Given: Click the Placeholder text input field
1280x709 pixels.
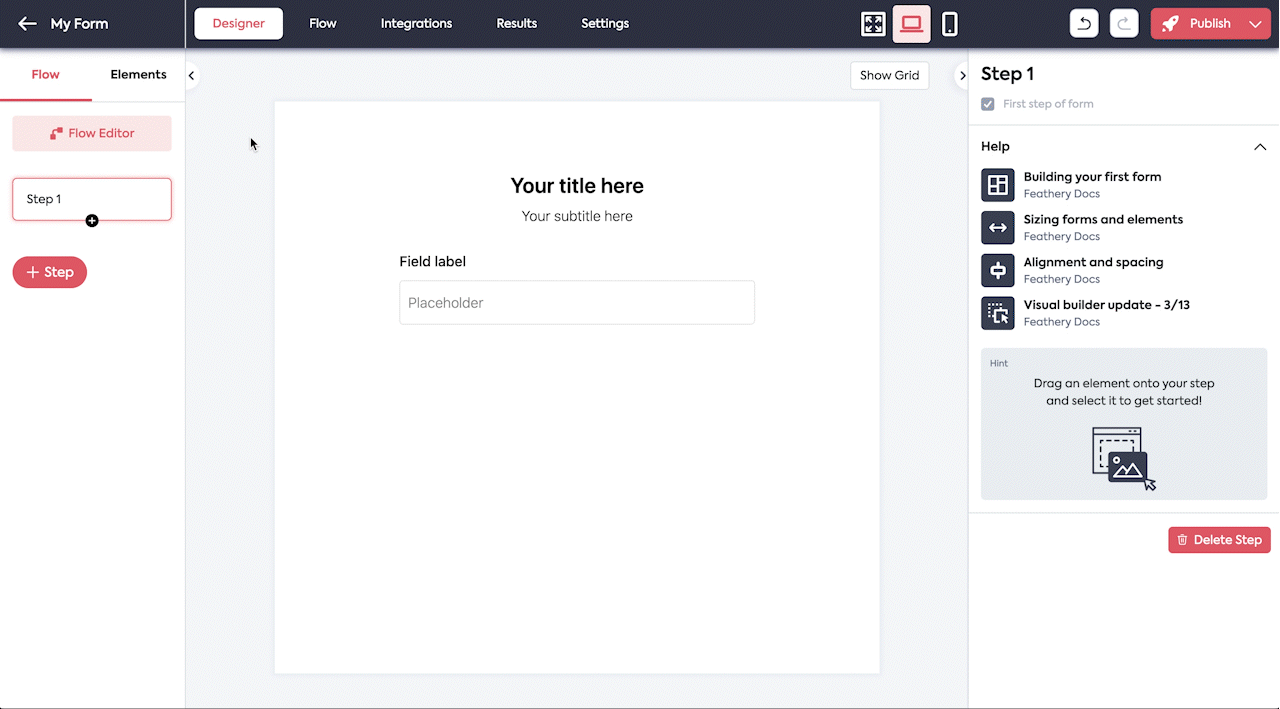Looking at the screenshot, I should click(577, 303).
